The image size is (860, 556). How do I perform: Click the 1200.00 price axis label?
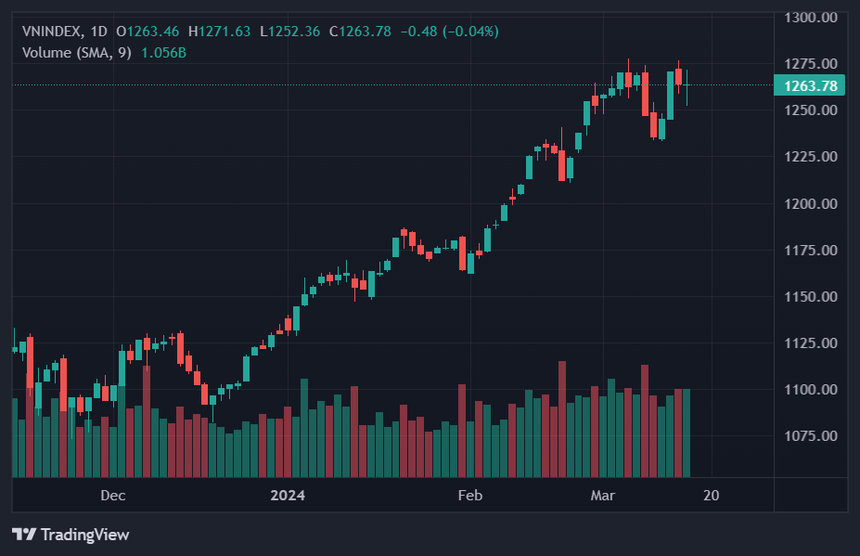[x=811, y=204]
